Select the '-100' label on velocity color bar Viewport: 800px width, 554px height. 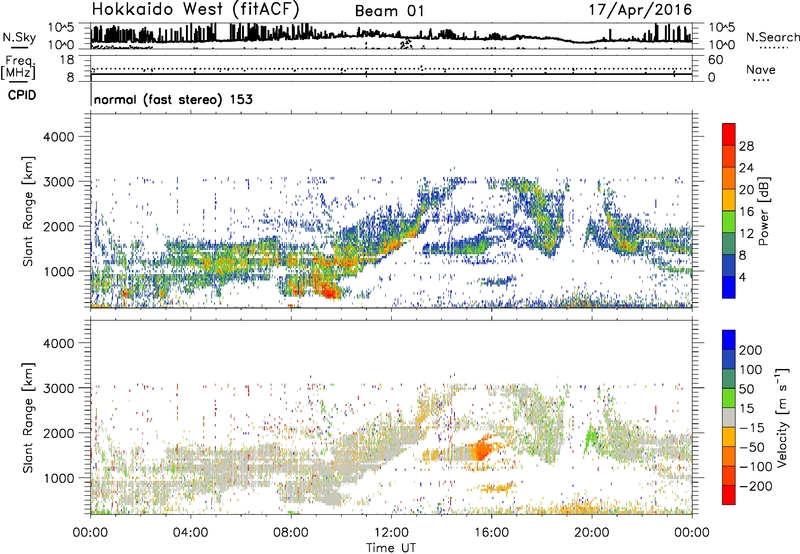[756, 467]
